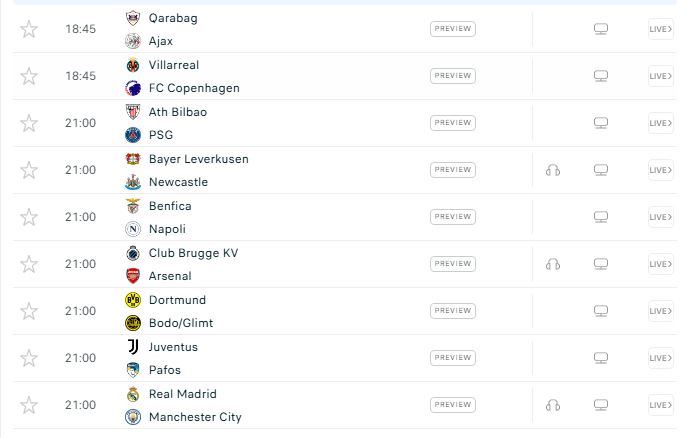Click the TV broadcast icon for Juventus match
The width and height of the screenshot is (689, 438).
pos(601,358)
